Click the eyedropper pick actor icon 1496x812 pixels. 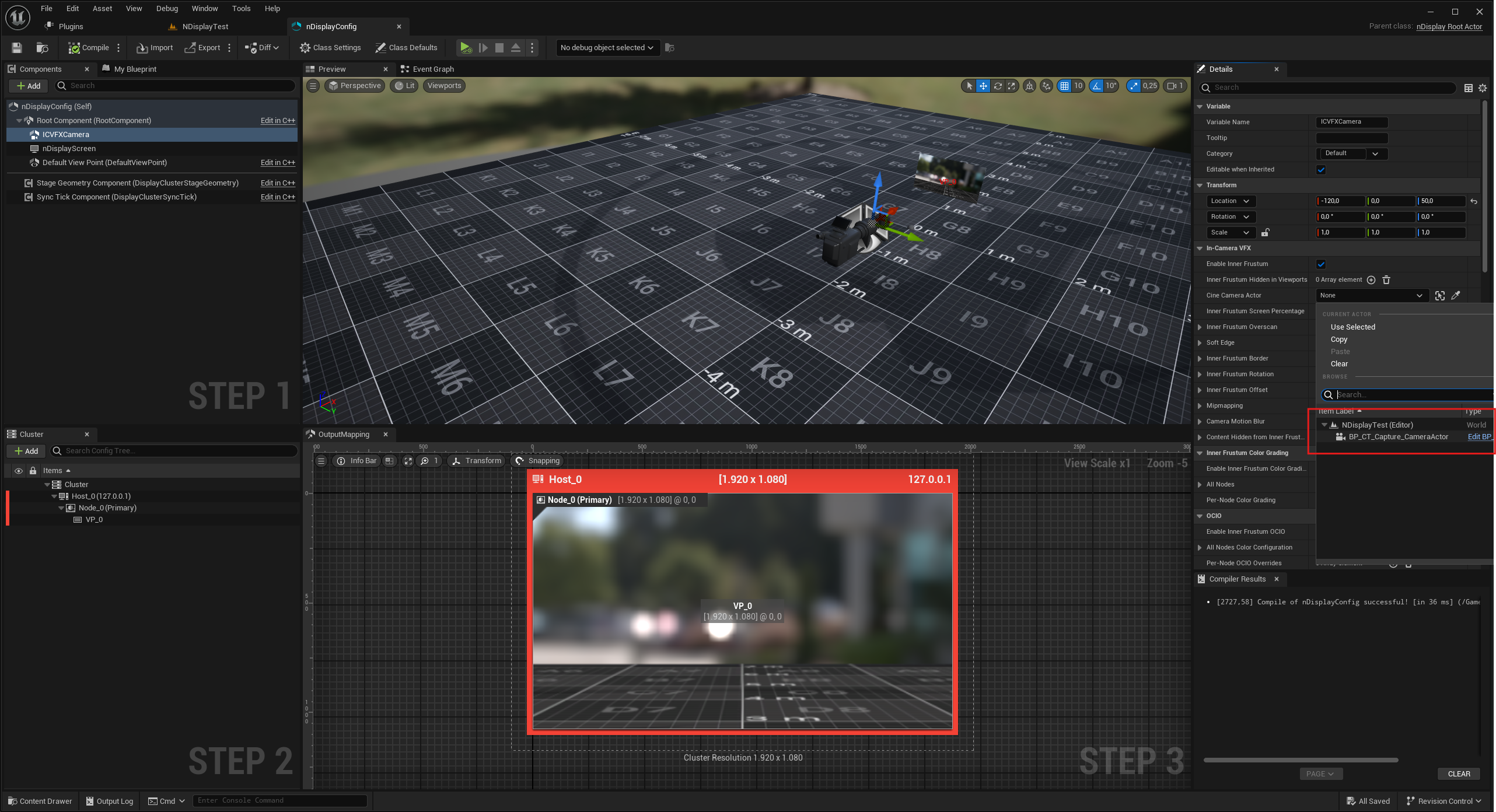point(1456,296)
